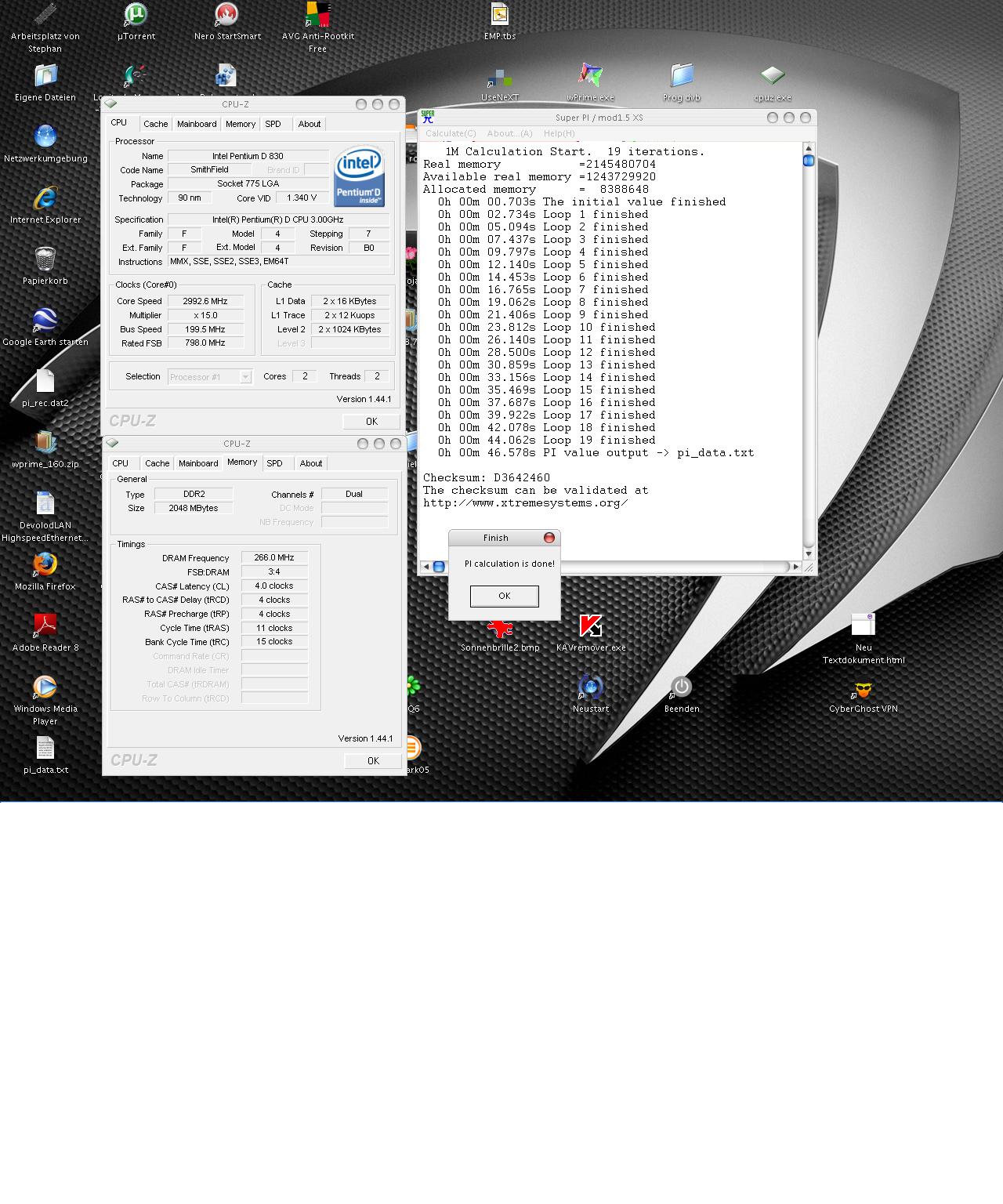Click the Neustart restart icon

[590, 694]
